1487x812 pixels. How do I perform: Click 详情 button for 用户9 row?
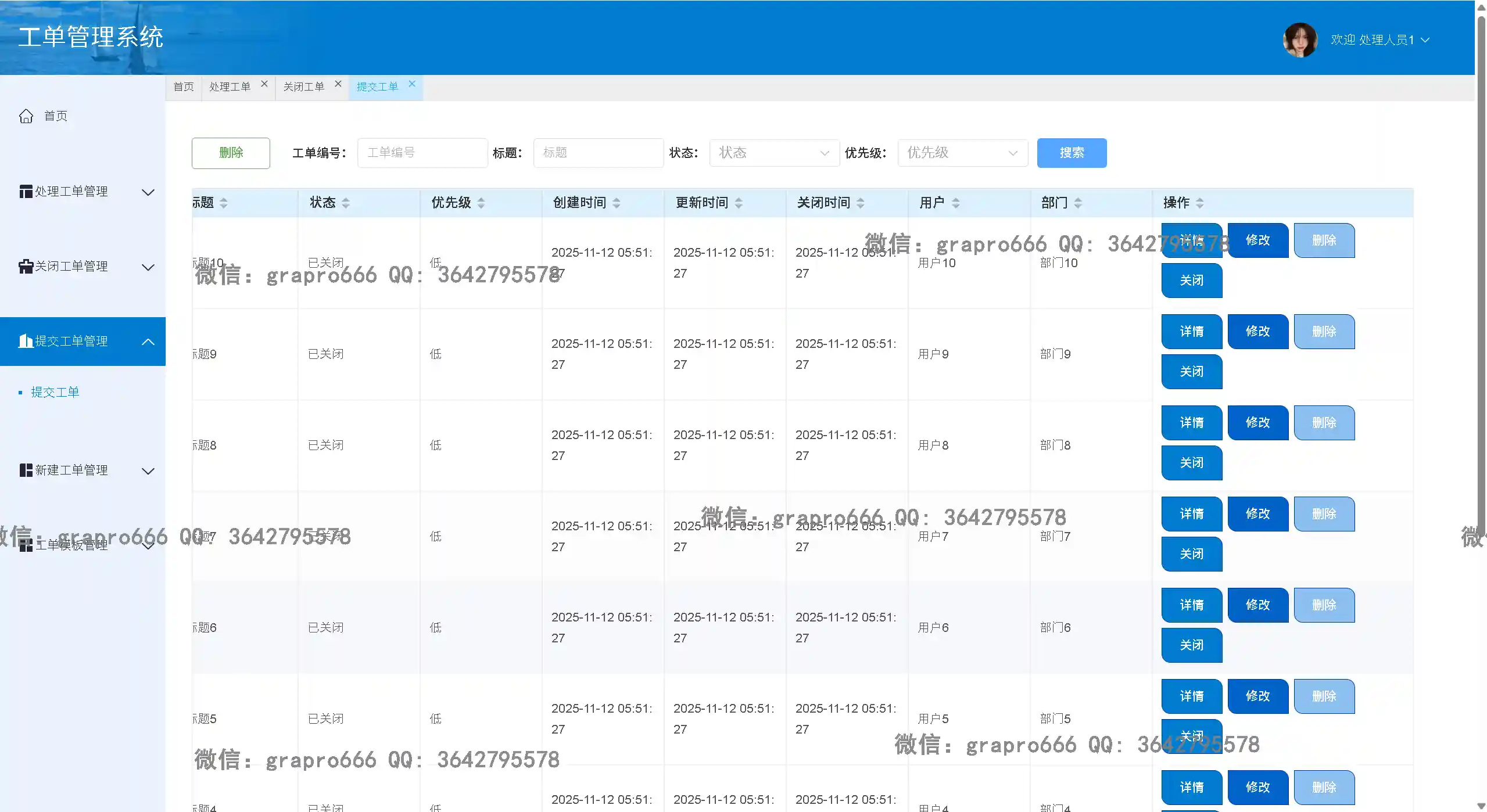pos(1191,332)
